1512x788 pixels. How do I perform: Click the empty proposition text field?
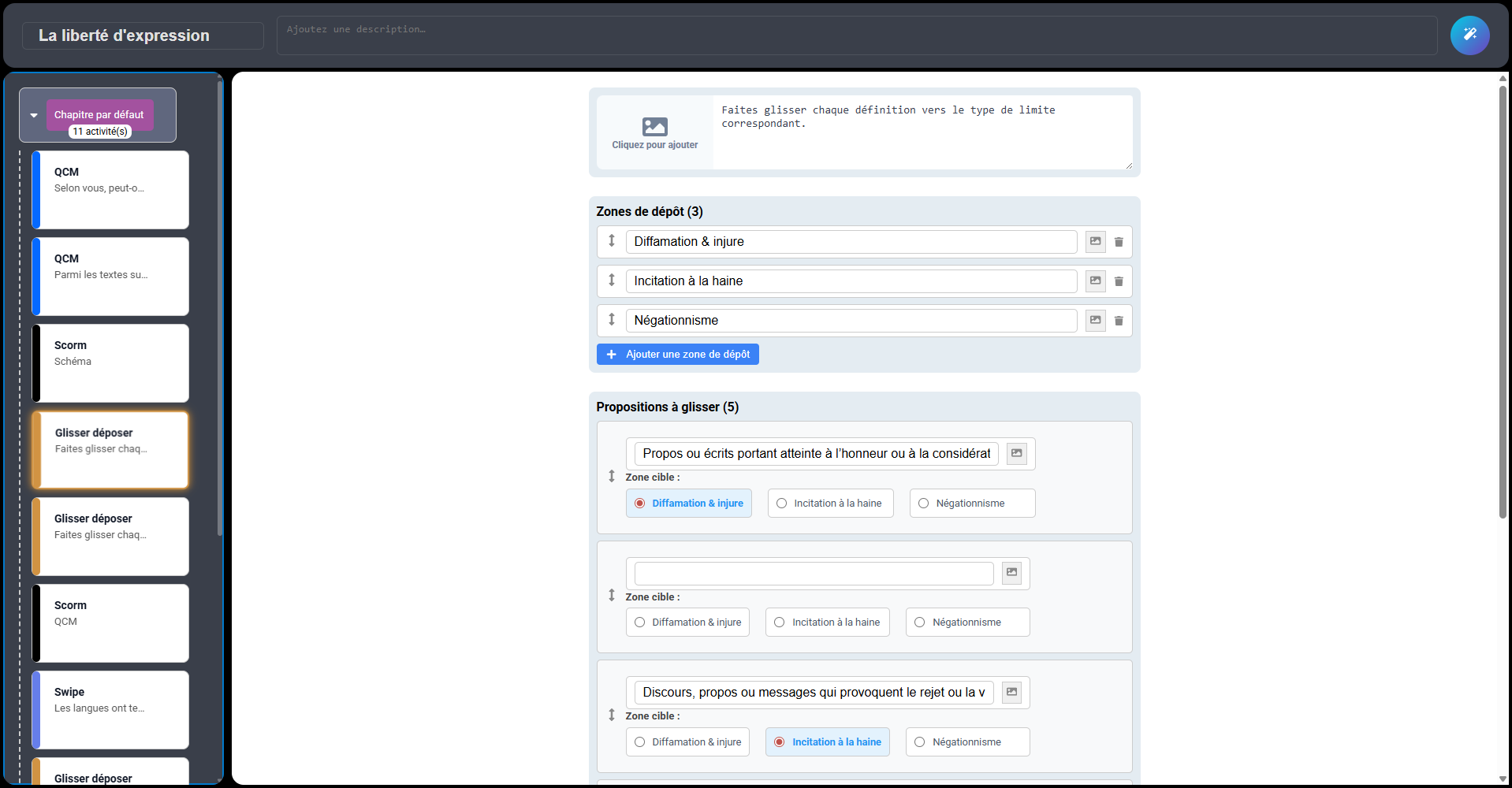813,574
